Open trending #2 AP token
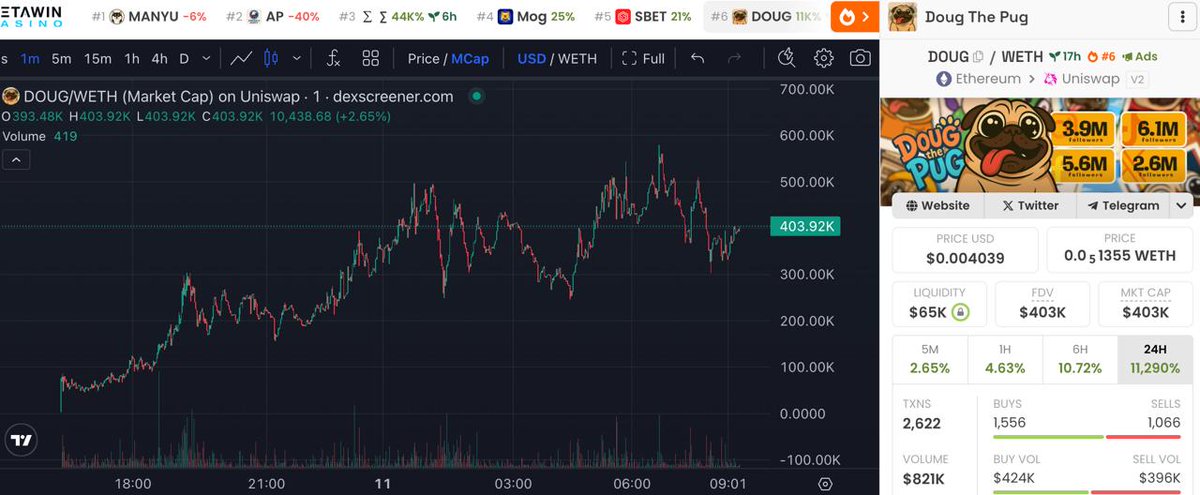1200x495 pixels. [x=273, y=17]
